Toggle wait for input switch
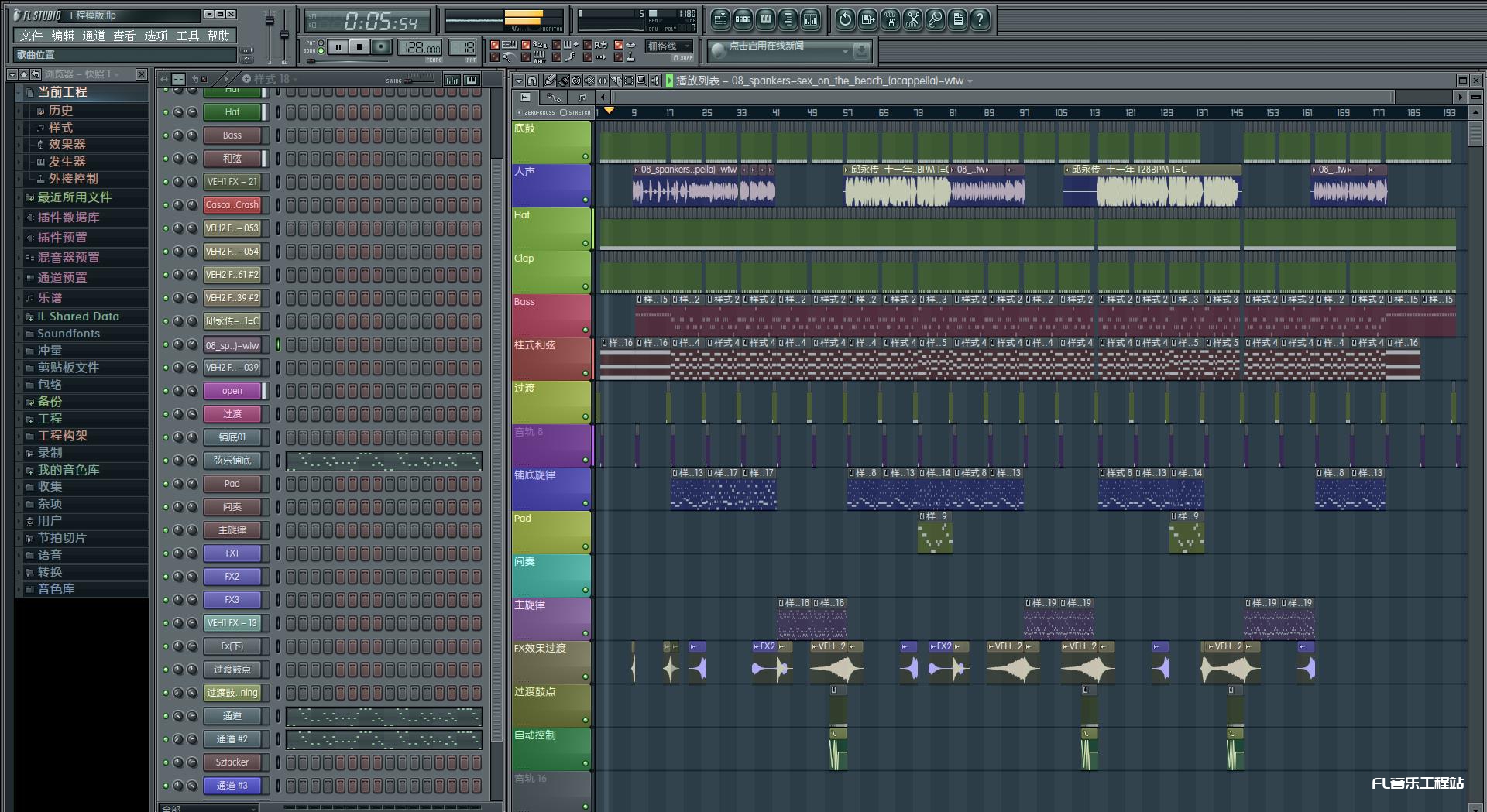 click(x=525, y=57)
